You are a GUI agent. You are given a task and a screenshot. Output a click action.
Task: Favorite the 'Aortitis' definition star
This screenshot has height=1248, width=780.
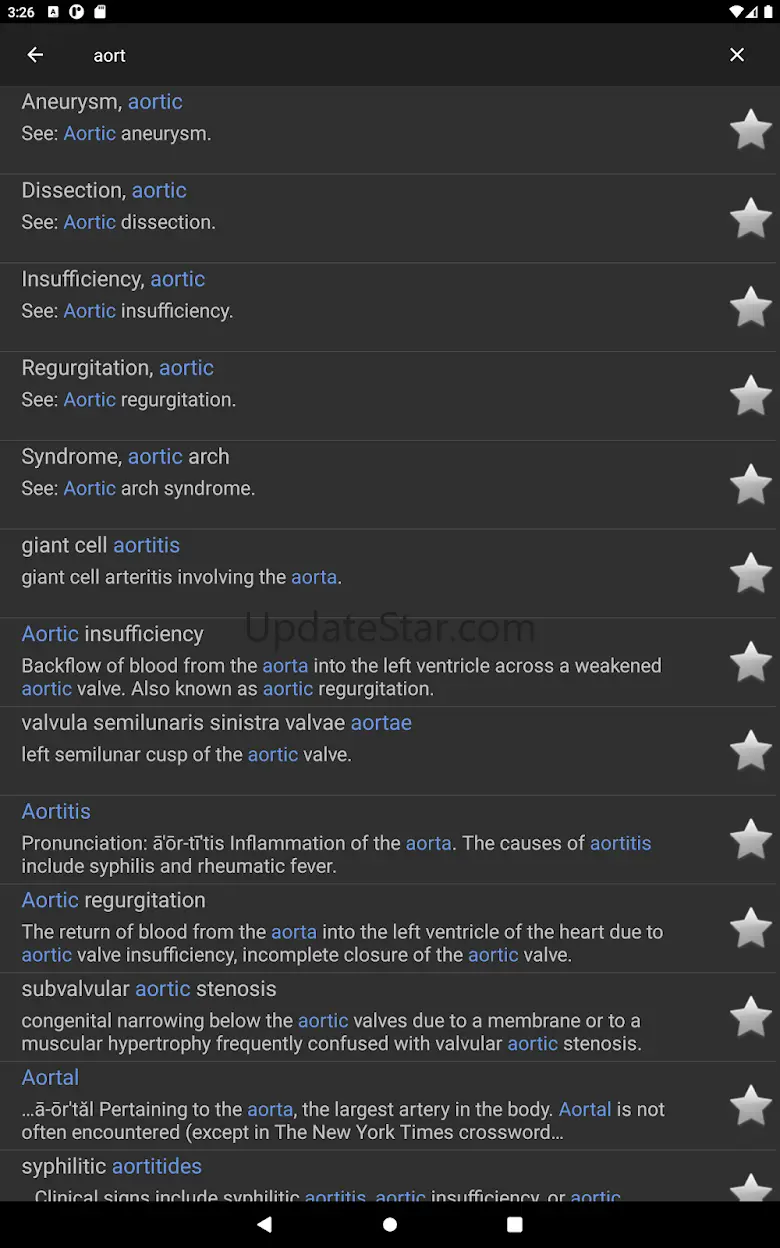click(x=750, y=839)
